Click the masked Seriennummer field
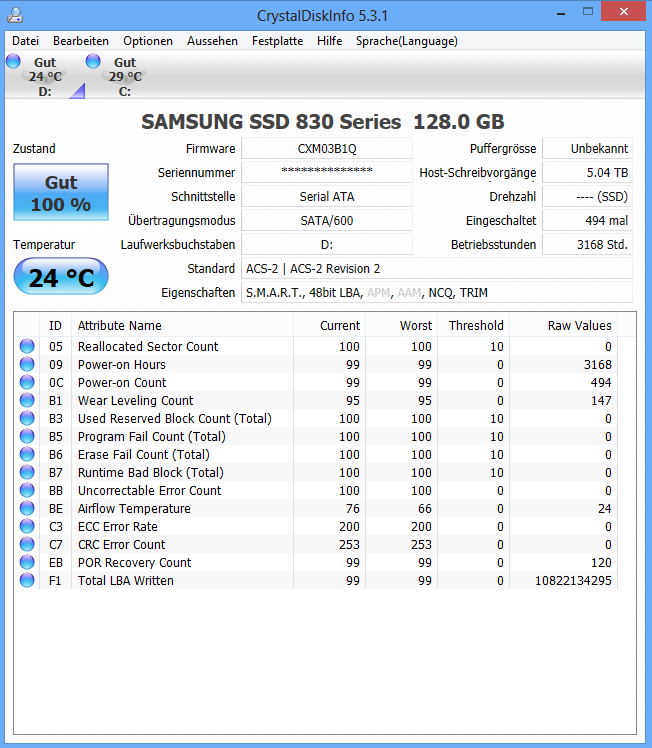Viewport: 652px width, 748px height. click(327, 172)
